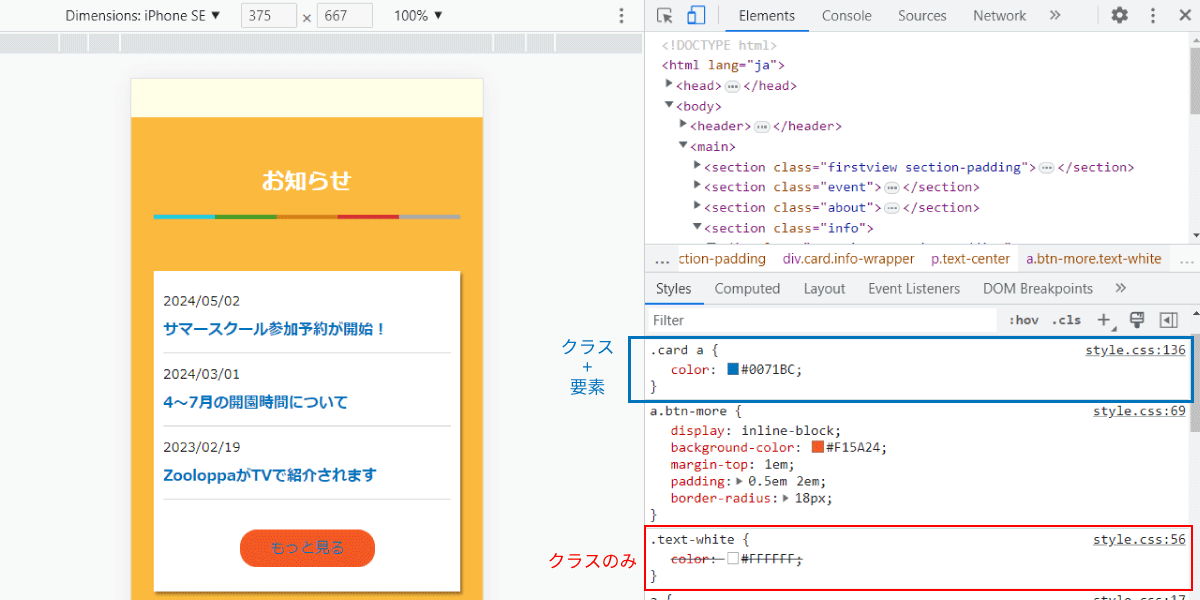Click the ellipsis badge in the event section

pos(892,187)
